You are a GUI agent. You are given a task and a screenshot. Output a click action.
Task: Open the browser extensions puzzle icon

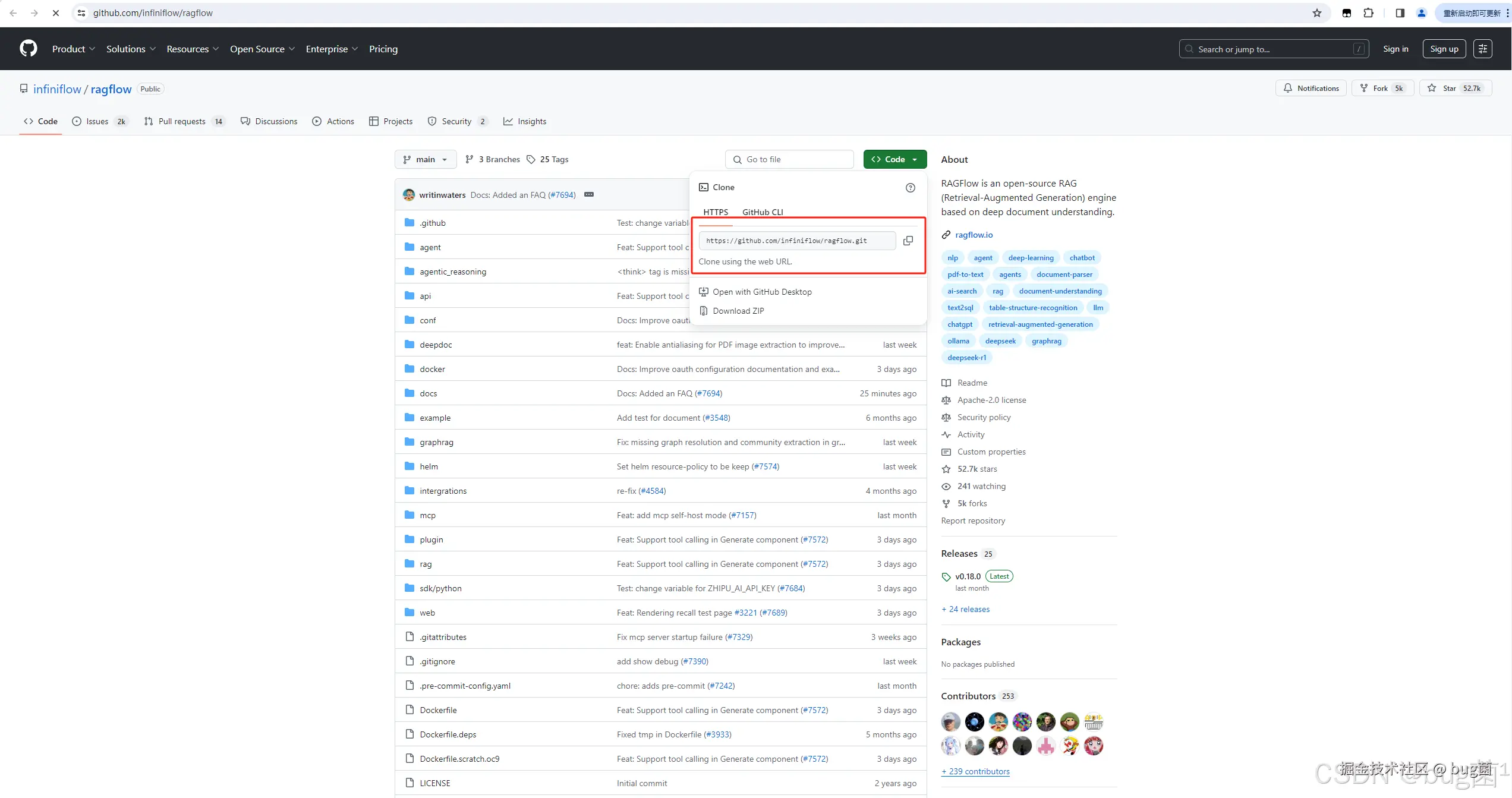click(x=1368, y=13)
